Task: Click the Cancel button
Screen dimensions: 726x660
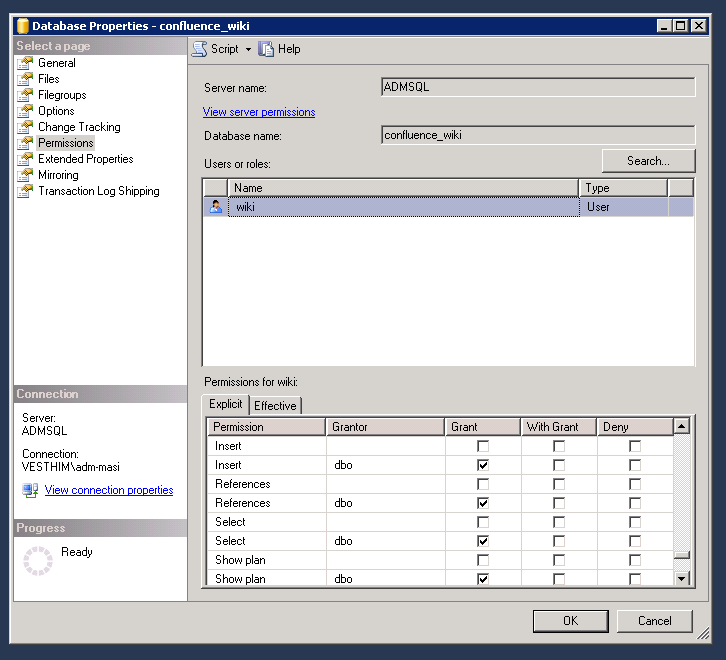Action: coord(654,621)
